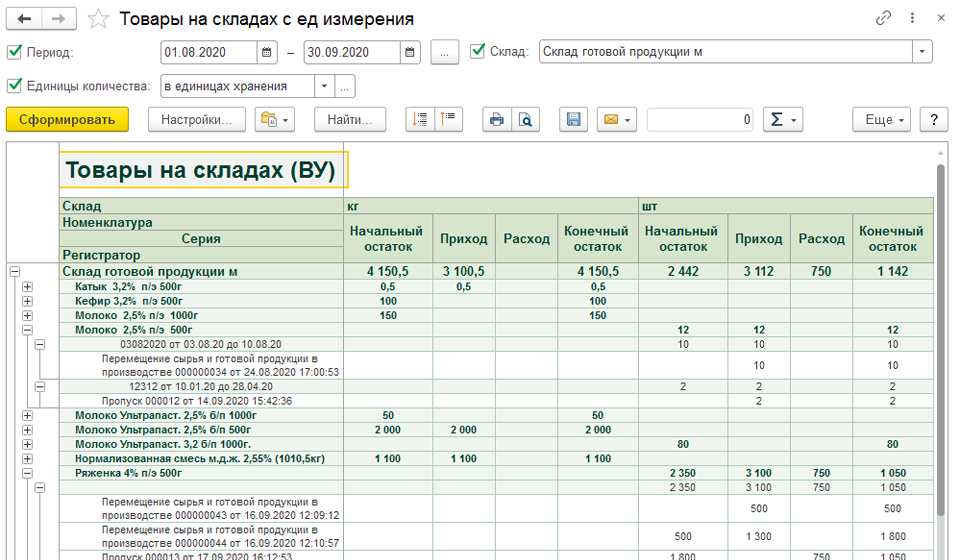Collapse Молоко 2,5% п/э 500г row

coord(27,330)
